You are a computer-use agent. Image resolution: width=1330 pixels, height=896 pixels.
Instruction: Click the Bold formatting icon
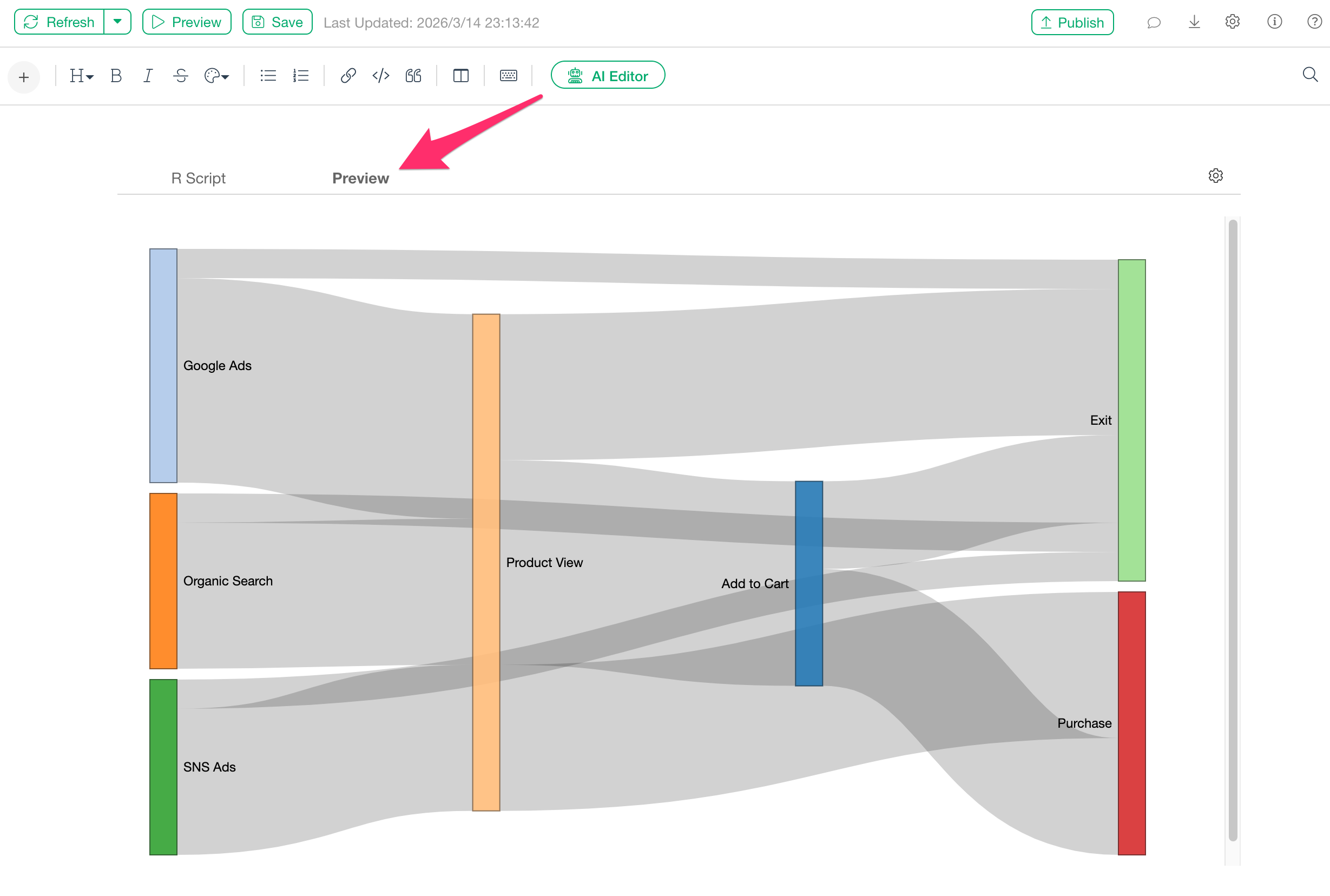(x=116, y=75)
